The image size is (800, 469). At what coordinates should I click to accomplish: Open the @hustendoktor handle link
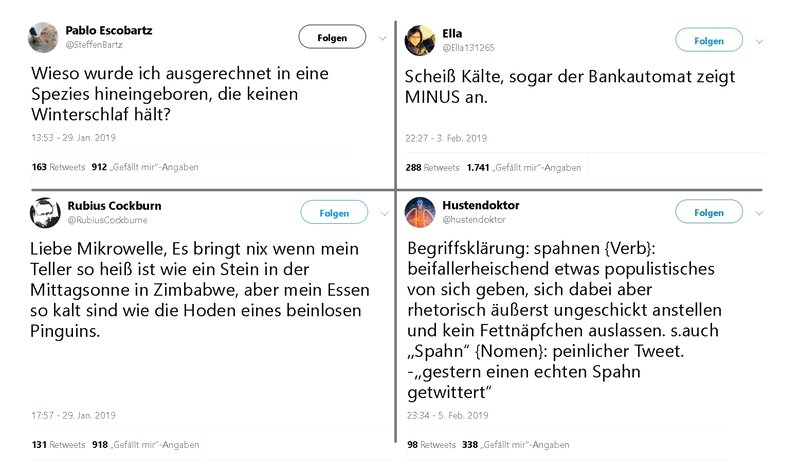[x=474, y=220]
